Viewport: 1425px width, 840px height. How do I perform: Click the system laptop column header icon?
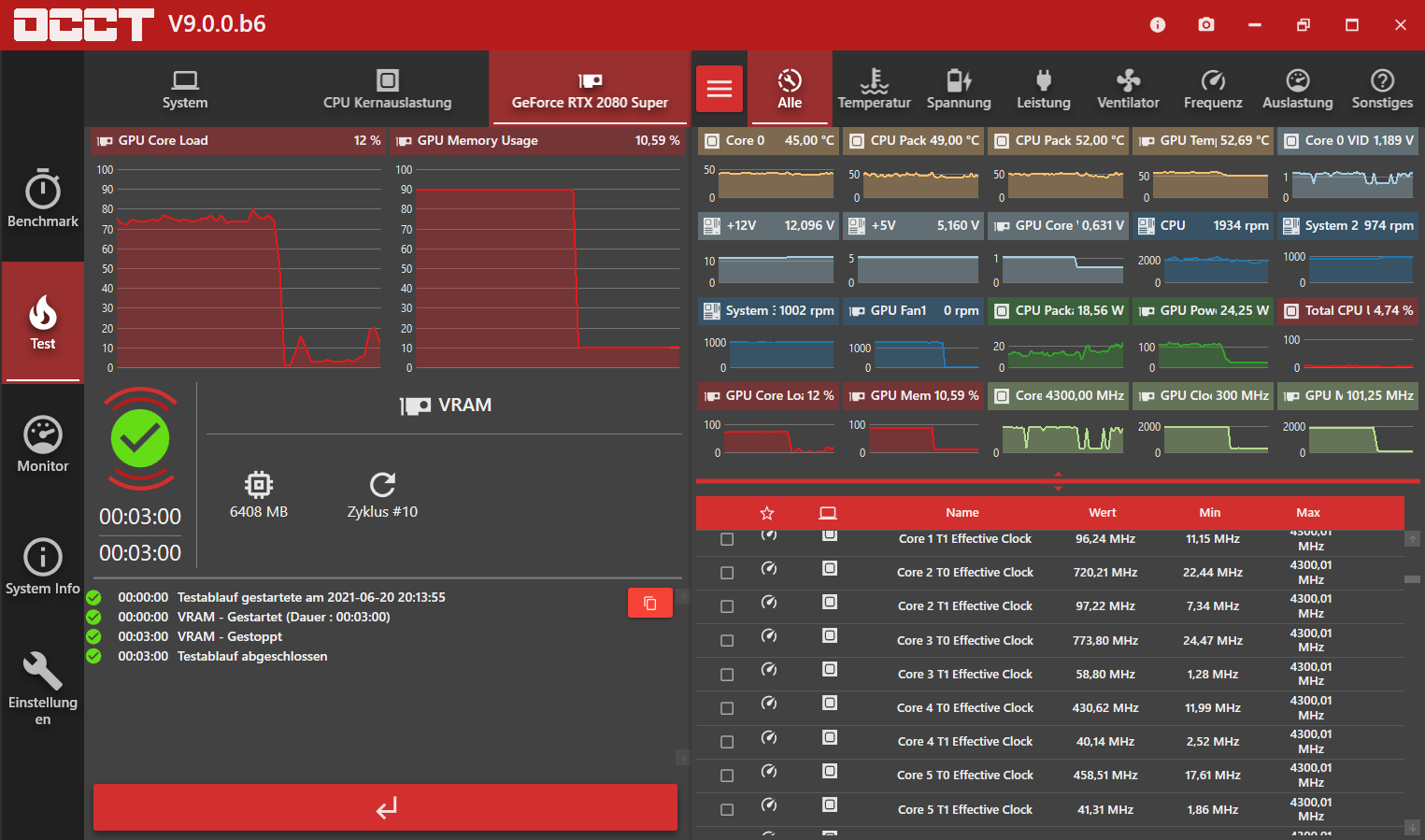coord(828,513)
